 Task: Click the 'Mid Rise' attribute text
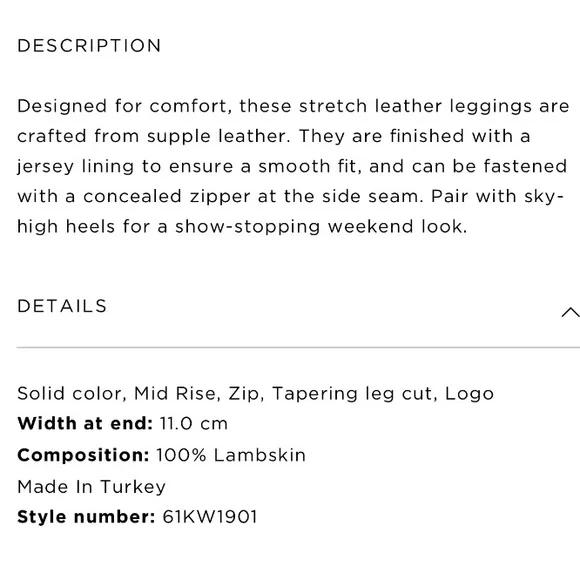pyautogui.click(x=175, y=393)
